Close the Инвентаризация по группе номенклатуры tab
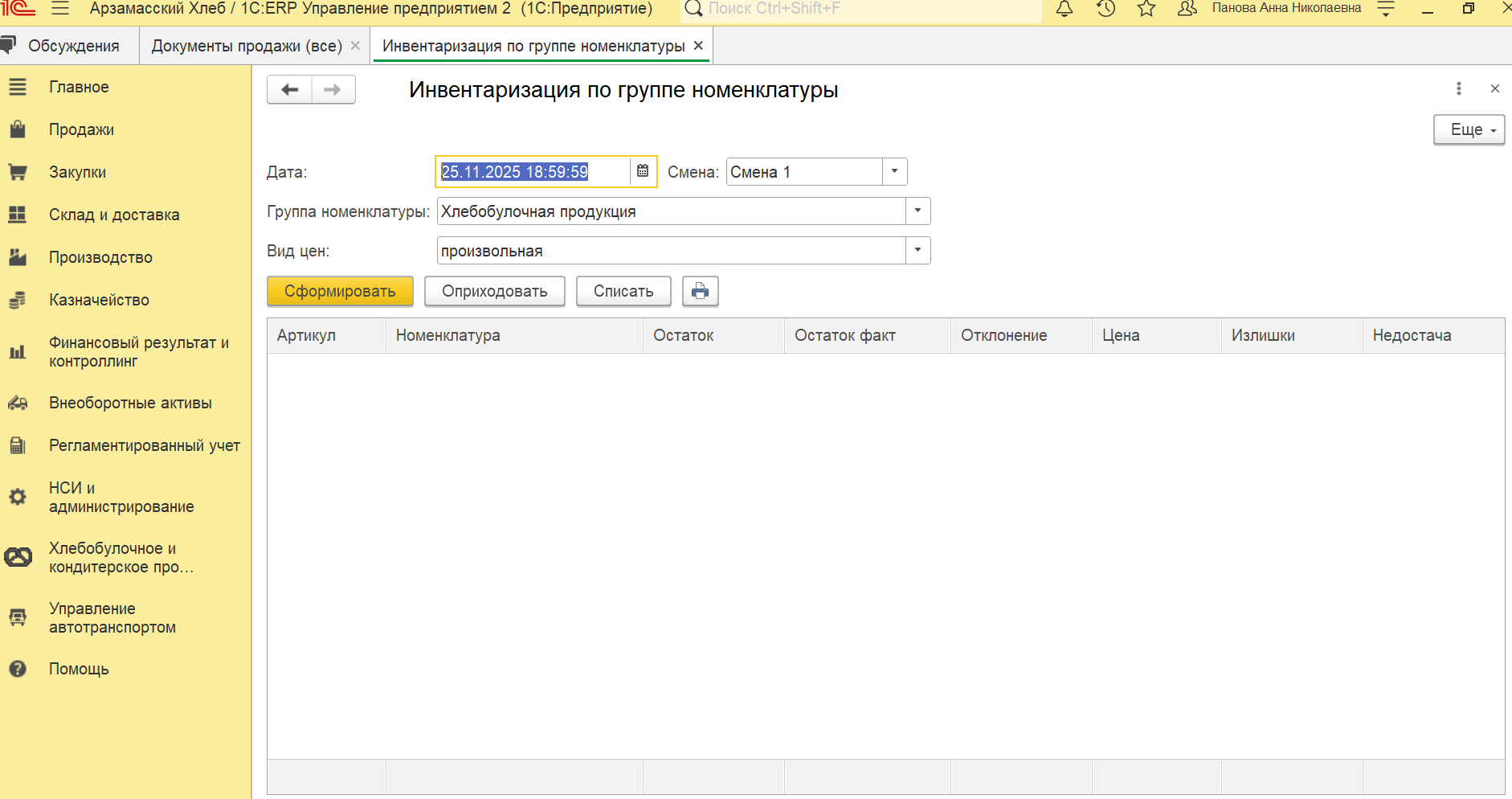This screenshot has width=1512, height=799. click(698, 46)
